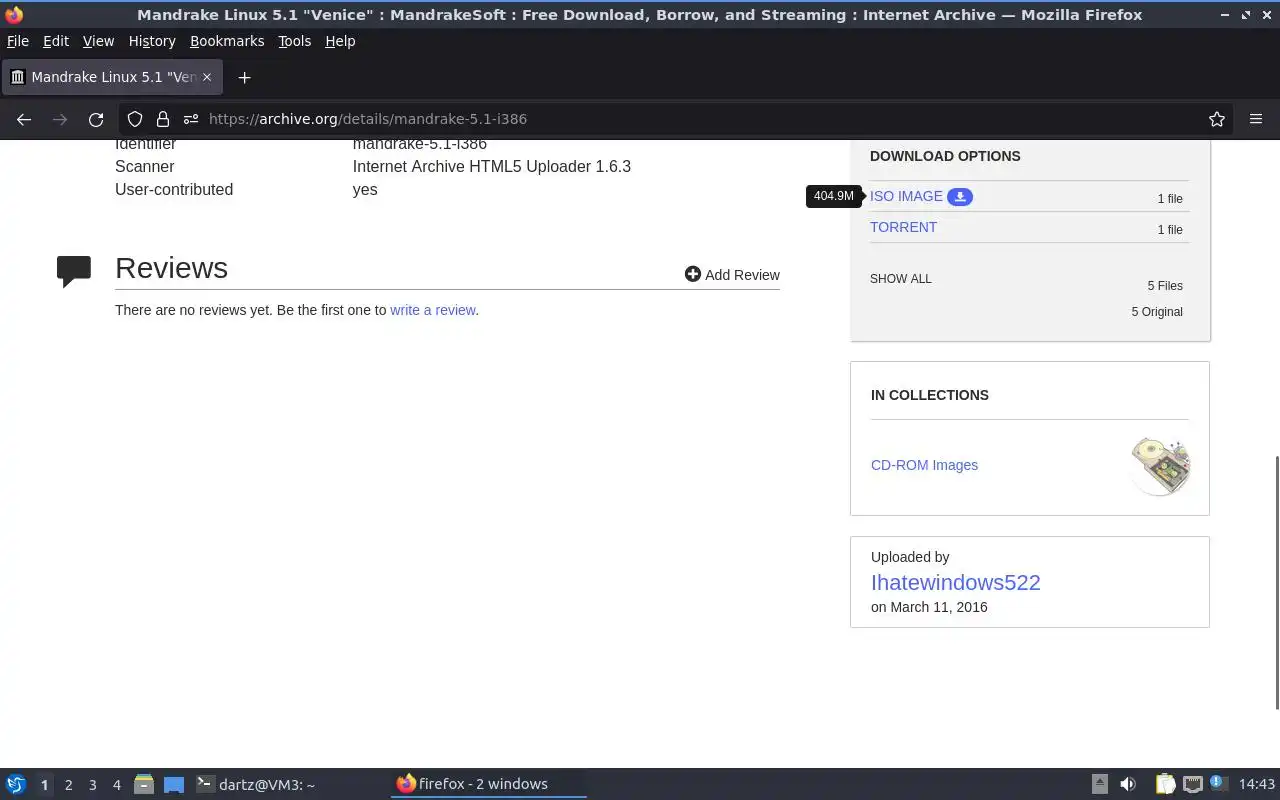Image resolution: width=1280 pixels, height=800 pixels.
Task: Open the Edit menu
Action: (x=56, y=41)
